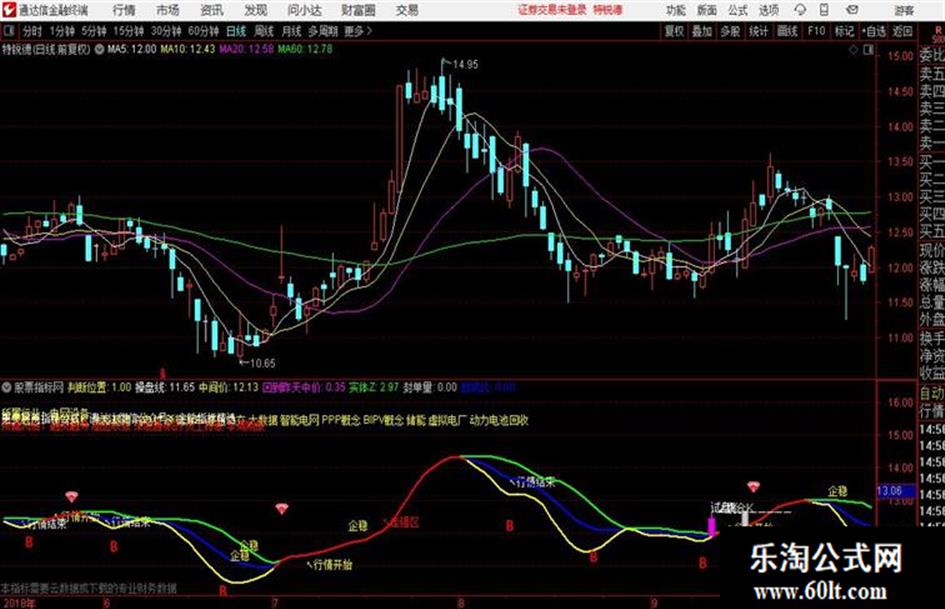The image size is (945, 609).
Task: Click the 智能电网 concept tag
Action: (x=300, y=420)
